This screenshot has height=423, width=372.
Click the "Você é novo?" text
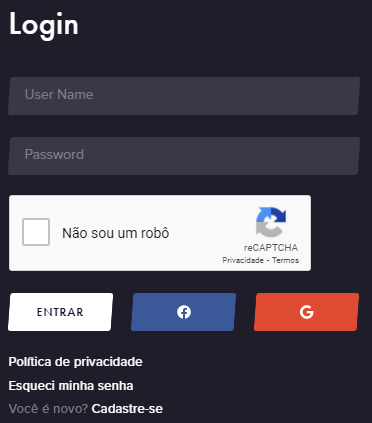coord(48,409)
